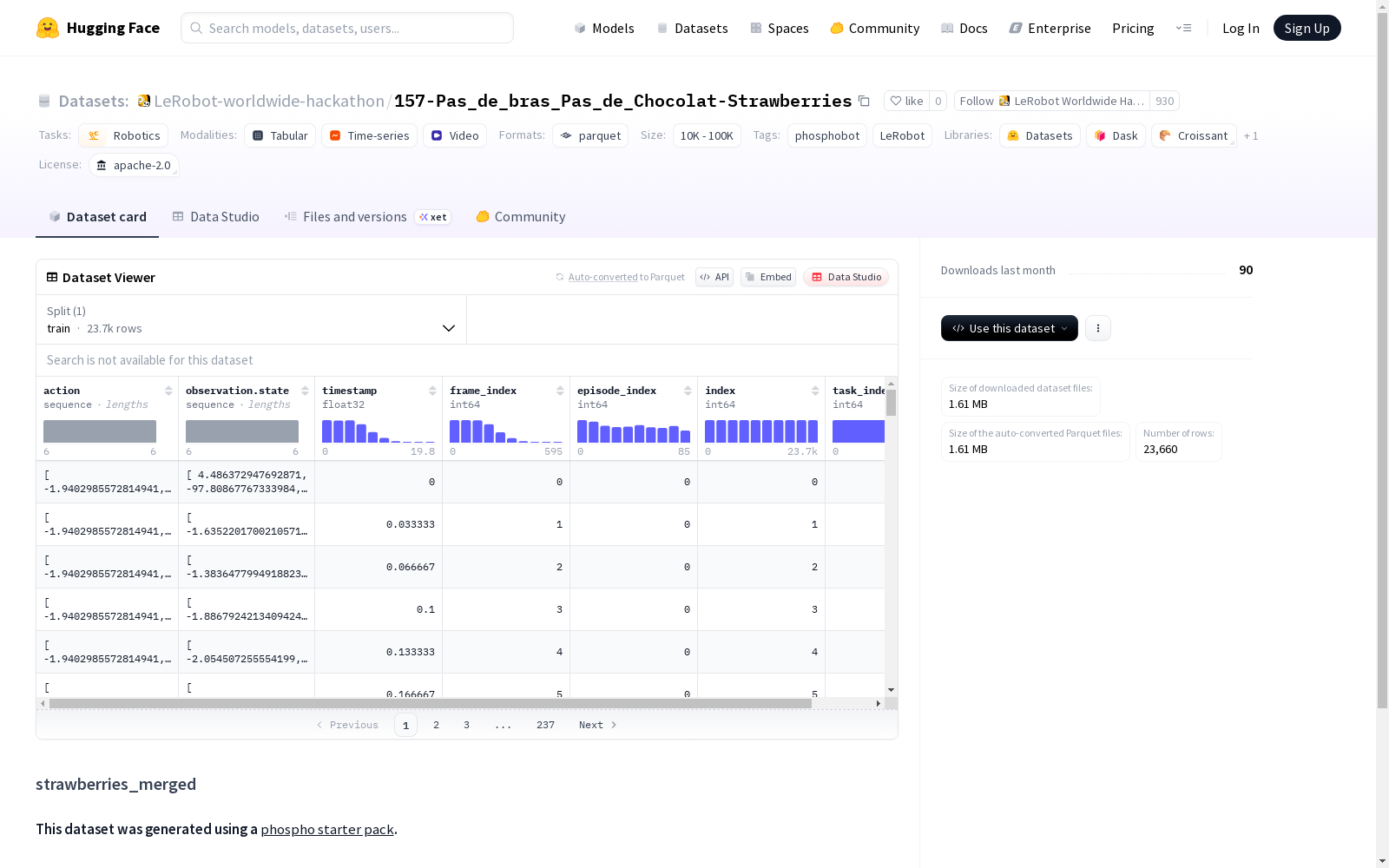The width and height of the screenshot is (1389, 868).
Task: Open the three-dot options beside Use this dataset
Action: tap(1098, 328)
